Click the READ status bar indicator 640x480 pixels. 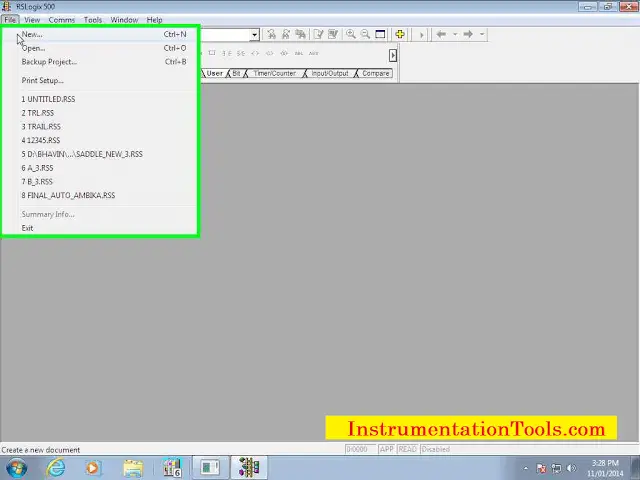(407, 449)
